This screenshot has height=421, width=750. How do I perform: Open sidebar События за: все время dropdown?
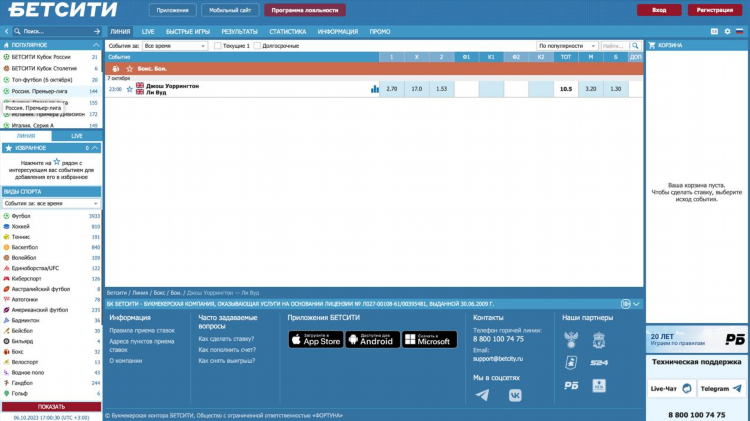51,203
